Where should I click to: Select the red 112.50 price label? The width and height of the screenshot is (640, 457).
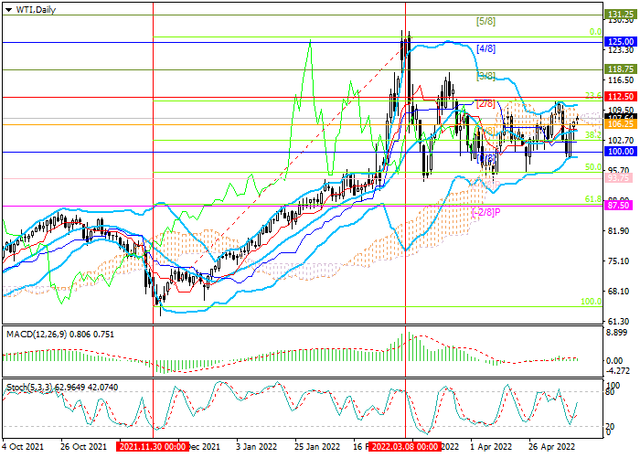coord(622,97)
